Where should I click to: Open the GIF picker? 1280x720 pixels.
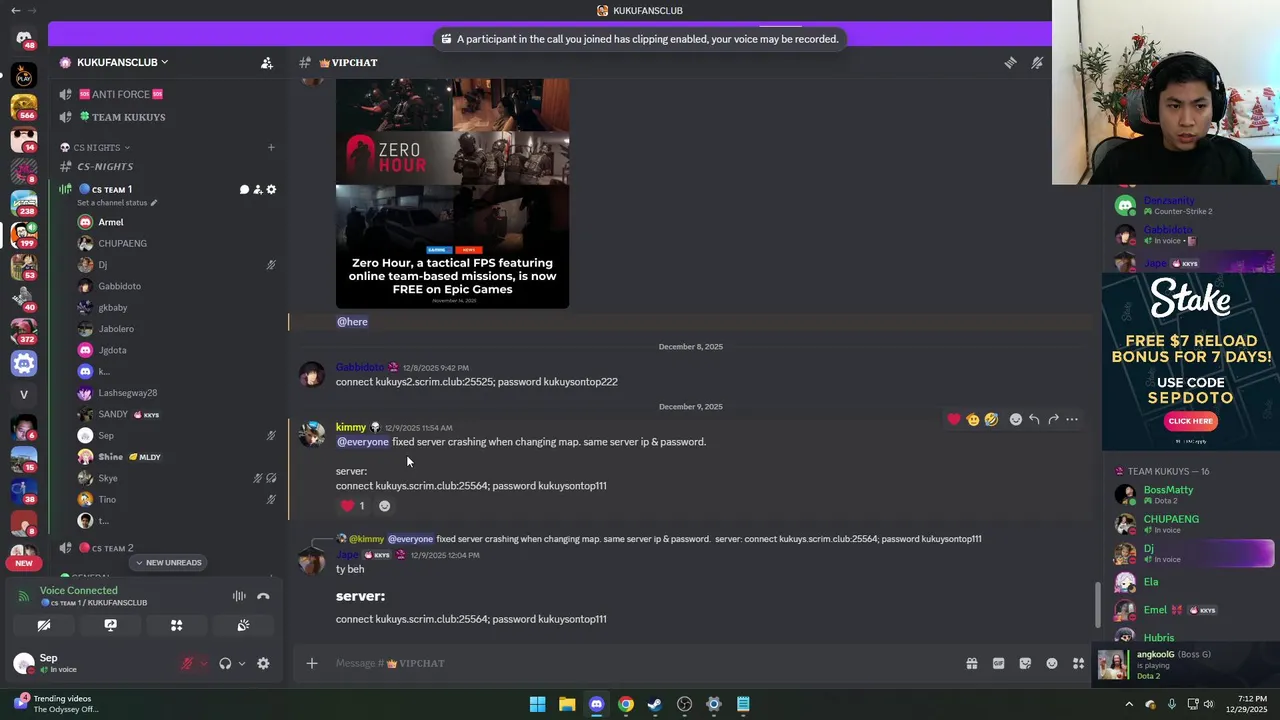[x=998, y=663]
